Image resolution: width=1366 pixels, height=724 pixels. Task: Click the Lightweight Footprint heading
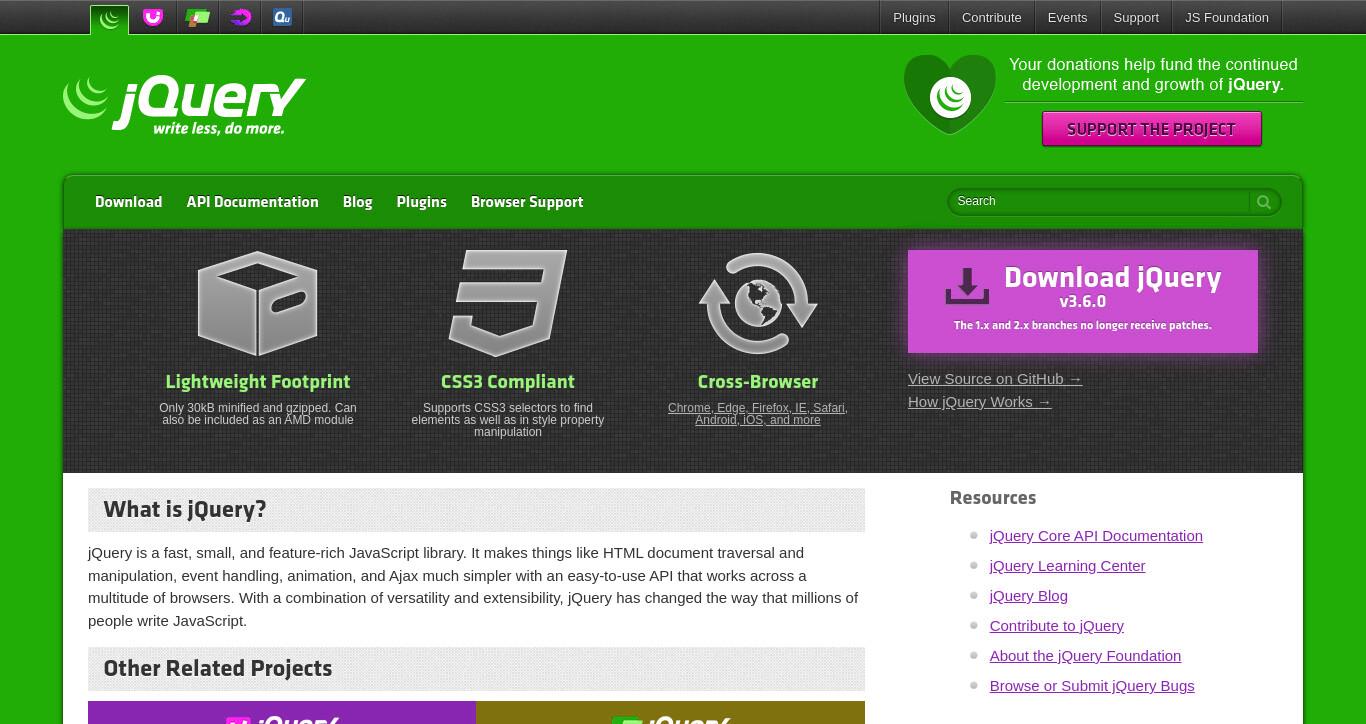coord(258,382)
